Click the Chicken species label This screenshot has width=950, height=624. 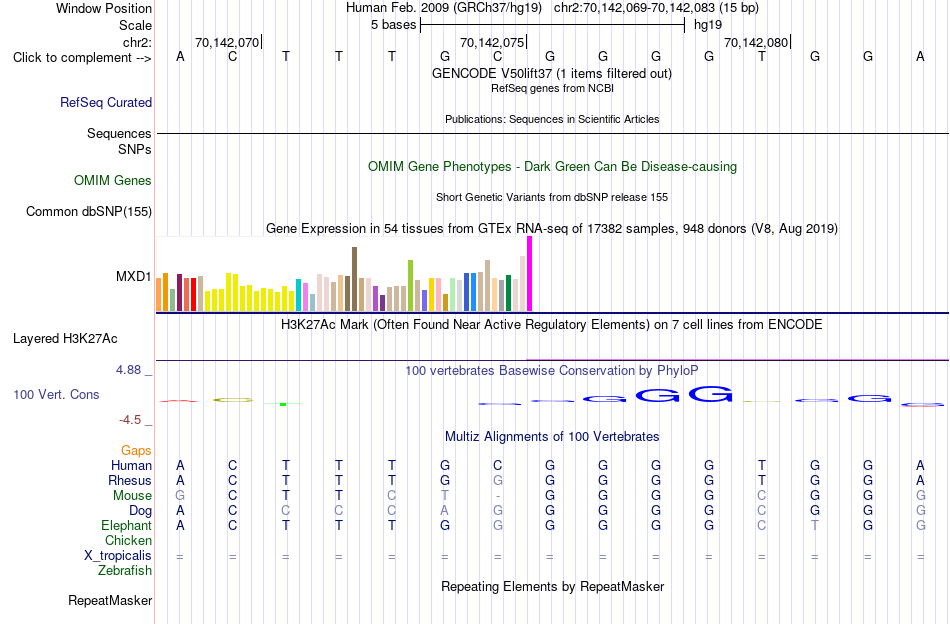(x=128, y=540)
